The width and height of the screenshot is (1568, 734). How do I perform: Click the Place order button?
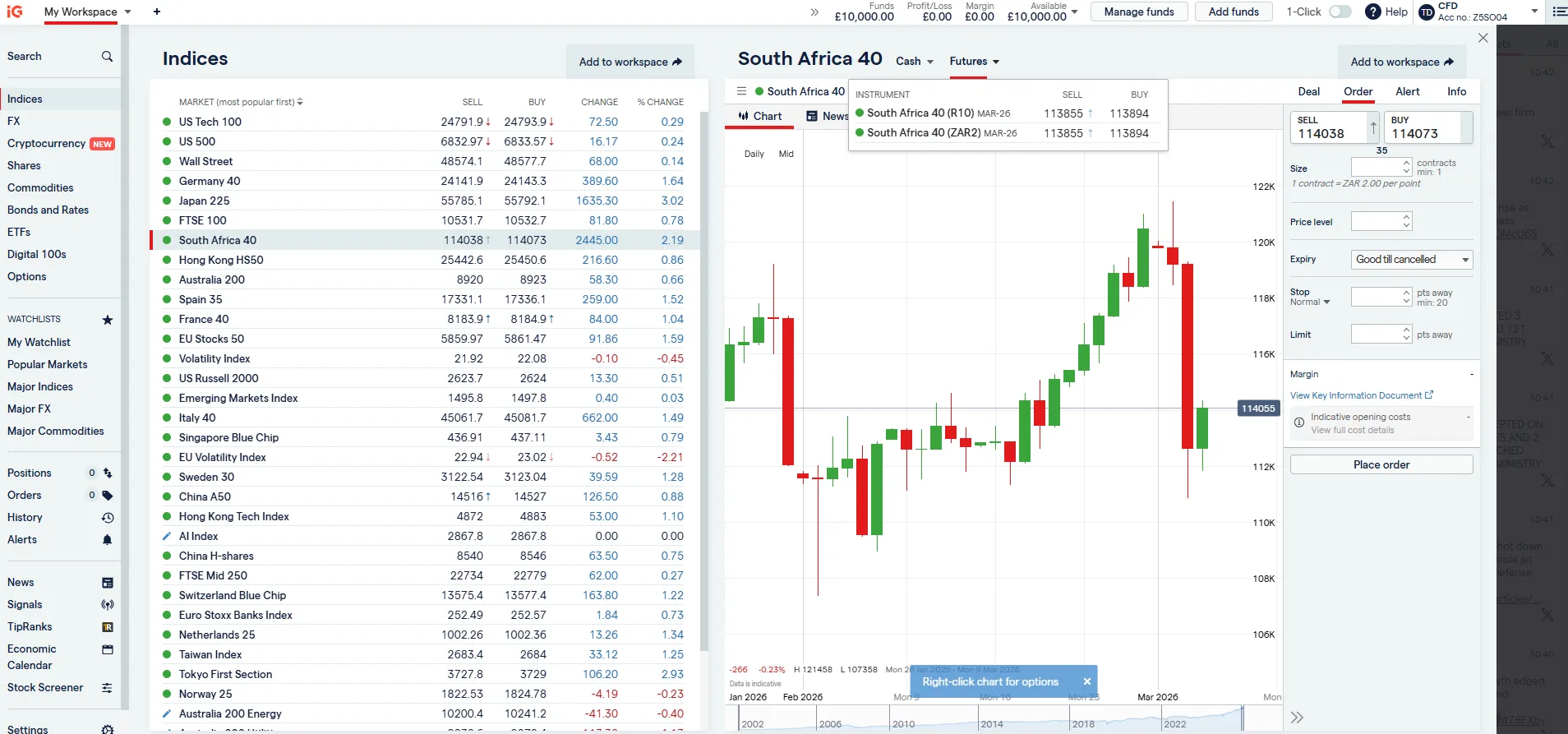(x=1381, y=464)
